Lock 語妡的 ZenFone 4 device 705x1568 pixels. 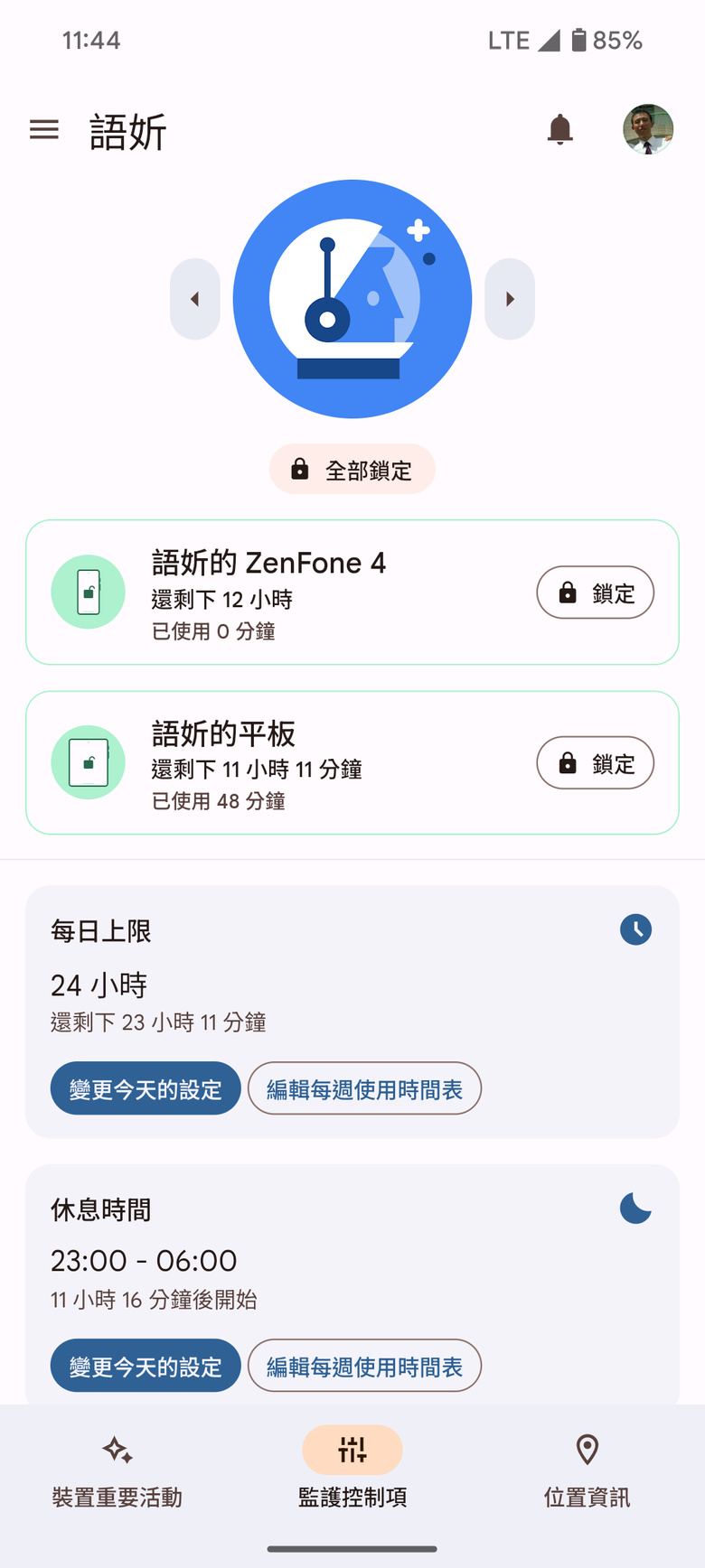pos(595,593)
